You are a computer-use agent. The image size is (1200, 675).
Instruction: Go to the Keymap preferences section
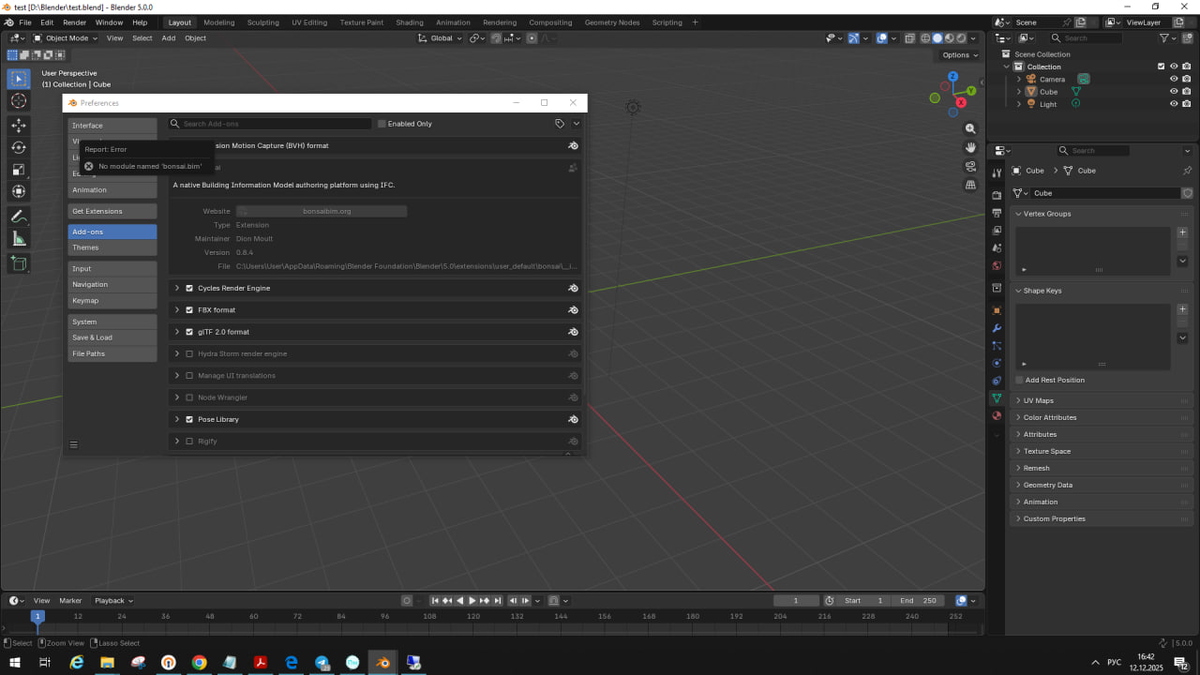112,300
